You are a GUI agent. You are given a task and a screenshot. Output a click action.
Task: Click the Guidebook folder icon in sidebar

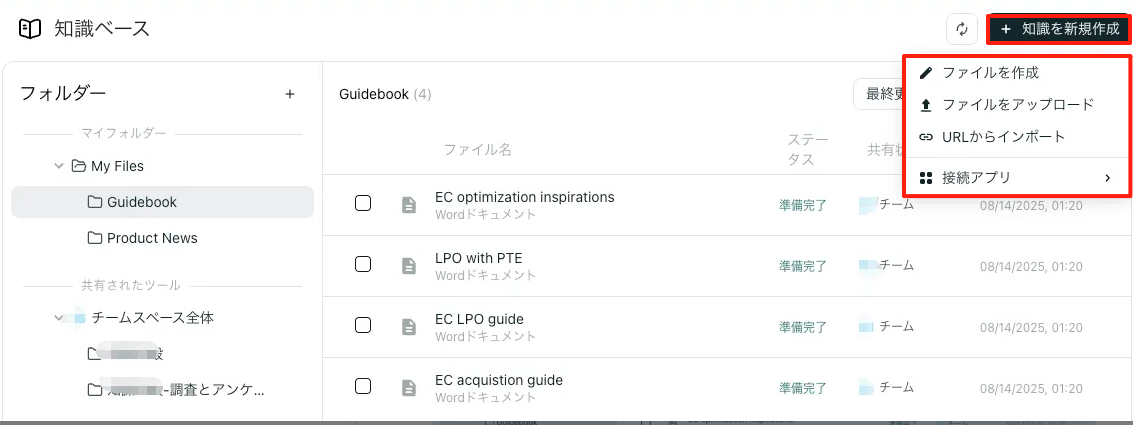click(95, 202)
